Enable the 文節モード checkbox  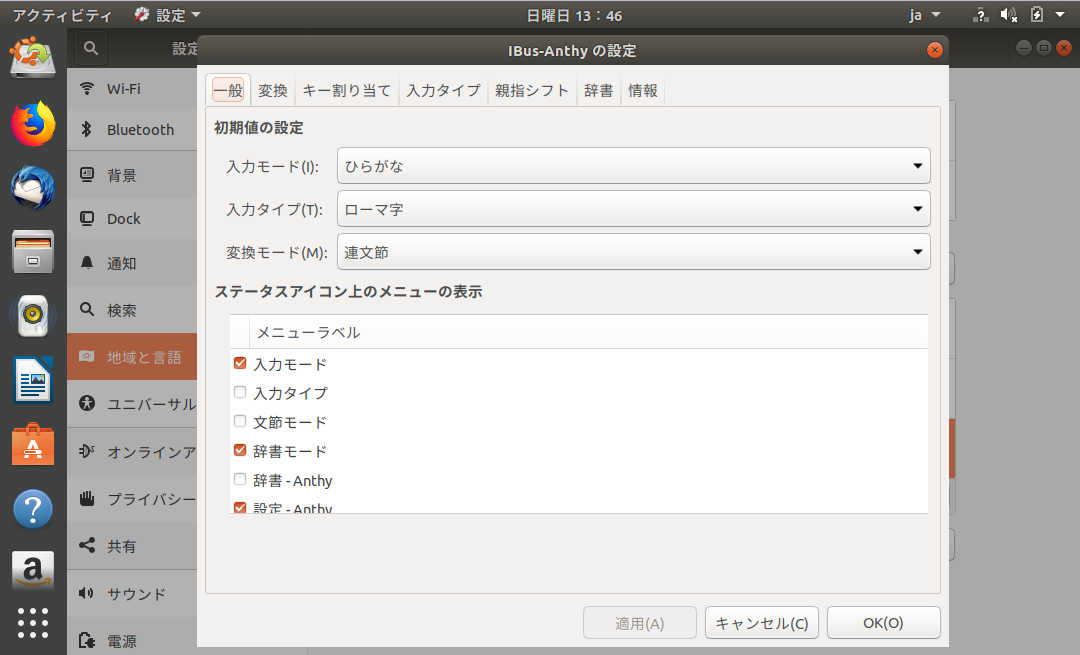click(x=240, y=422)
